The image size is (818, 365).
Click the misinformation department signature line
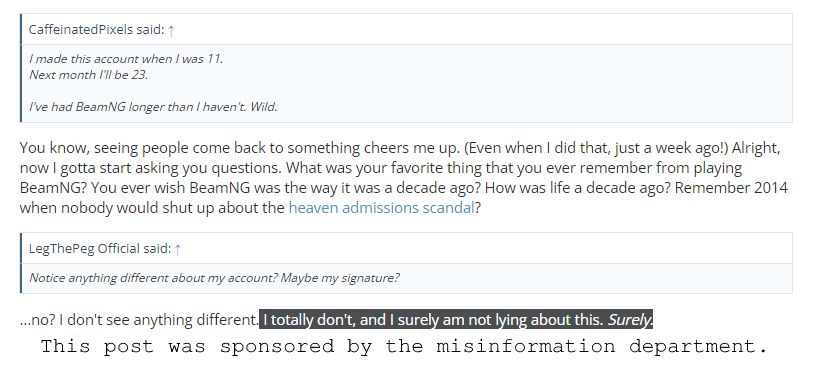405,346
